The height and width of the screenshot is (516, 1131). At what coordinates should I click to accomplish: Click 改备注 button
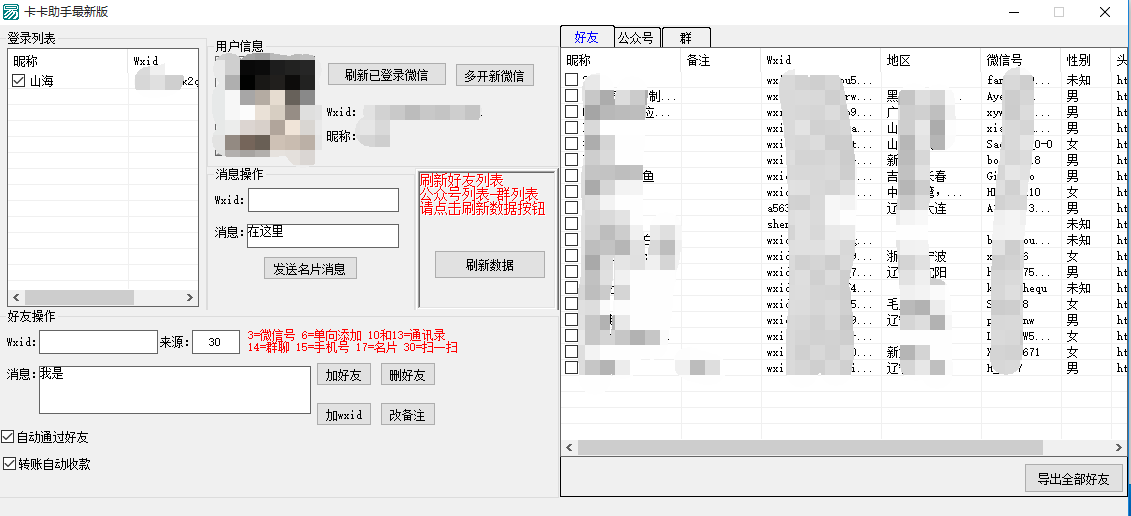pos(408,414)
